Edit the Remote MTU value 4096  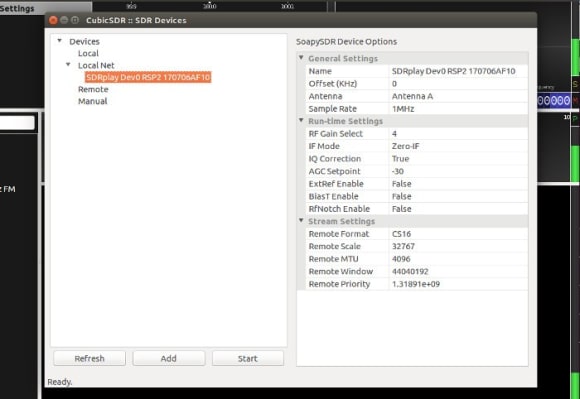coord(458,259)
